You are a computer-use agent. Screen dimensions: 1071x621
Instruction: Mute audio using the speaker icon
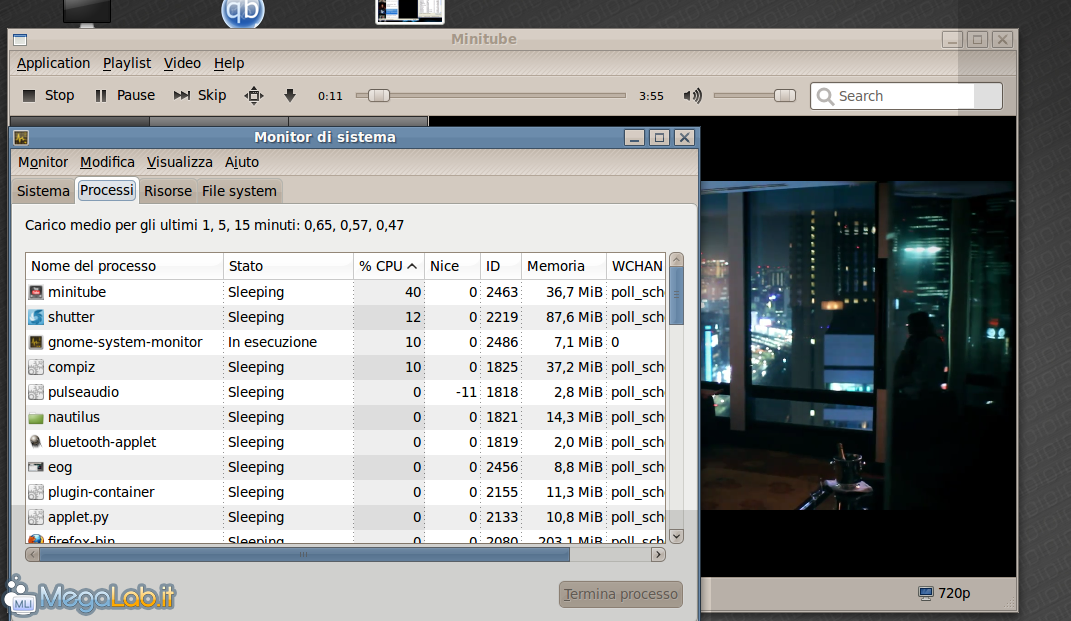tap(692, 96)
